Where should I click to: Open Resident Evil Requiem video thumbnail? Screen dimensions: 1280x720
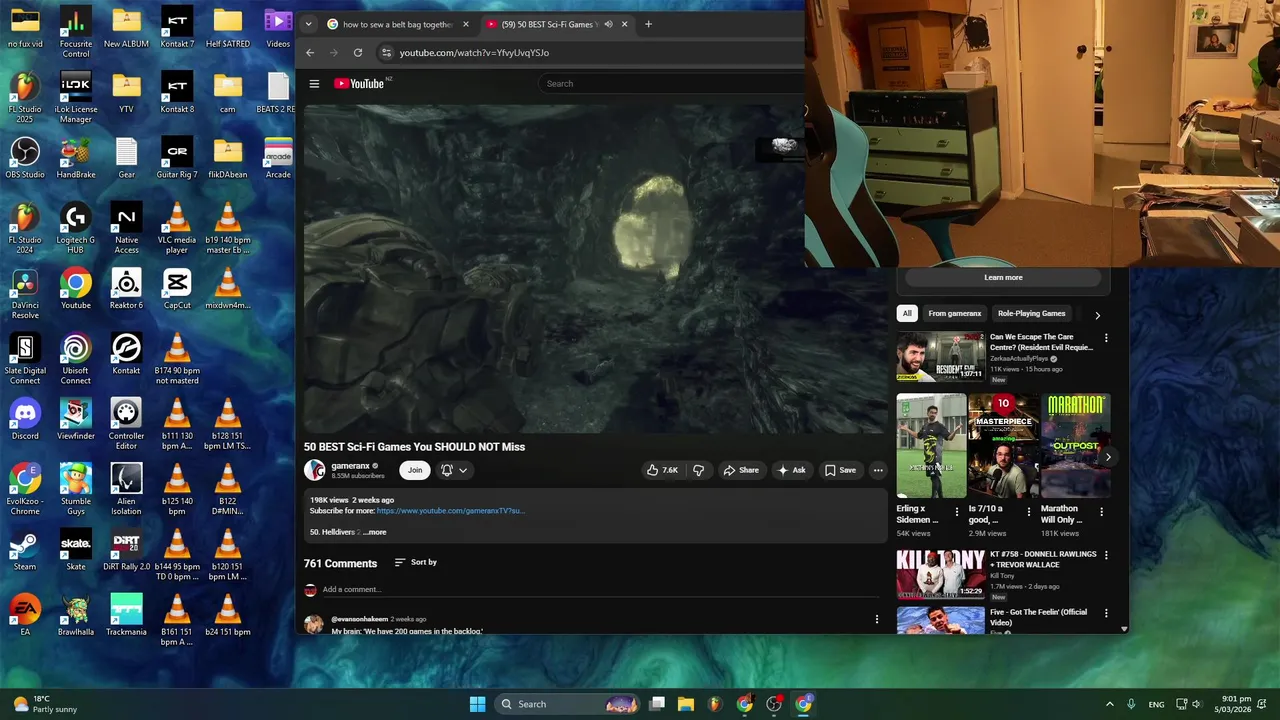940,356
